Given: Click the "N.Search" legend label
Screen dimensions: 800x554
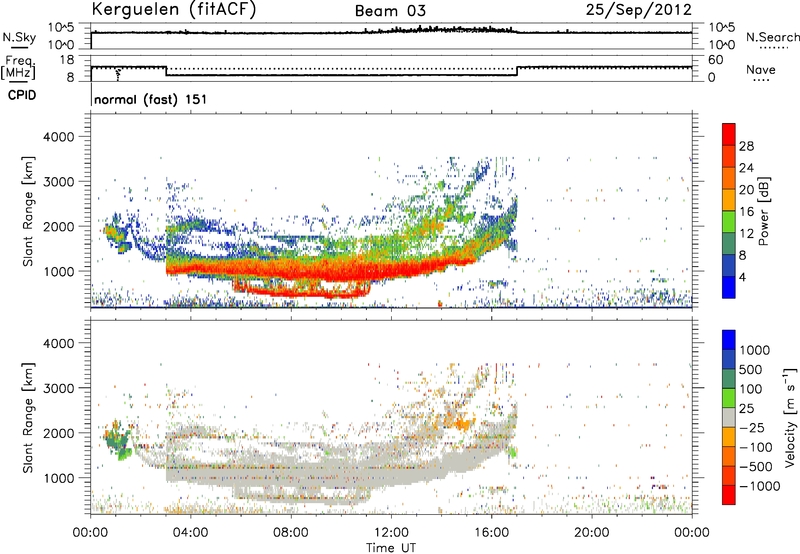Looking at the screenshot, I should (772, 37).
